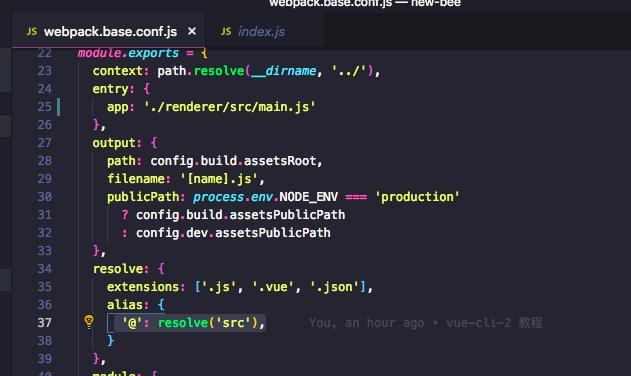Click line number 23 in gutter

(x=45, y=71)
